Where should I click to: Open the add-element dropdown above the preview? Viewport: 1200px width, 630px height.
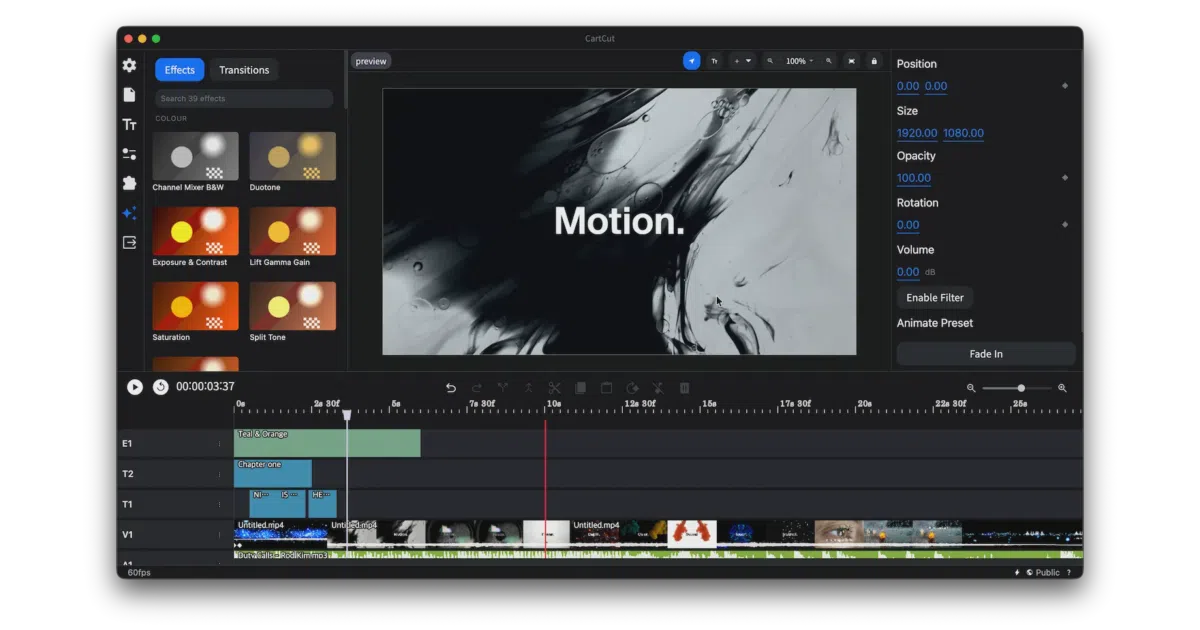(742, 61)
